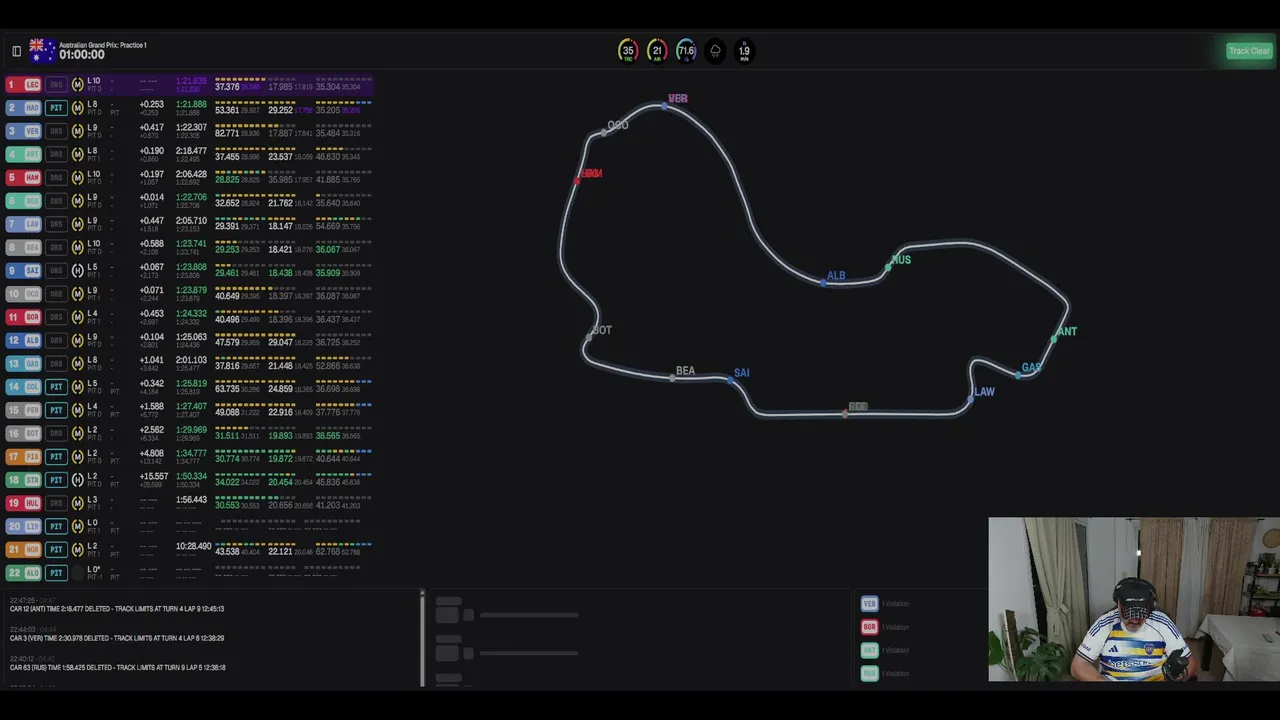
Task: Click the medium tyre icon in COL's row
Action: click(78, 387)
